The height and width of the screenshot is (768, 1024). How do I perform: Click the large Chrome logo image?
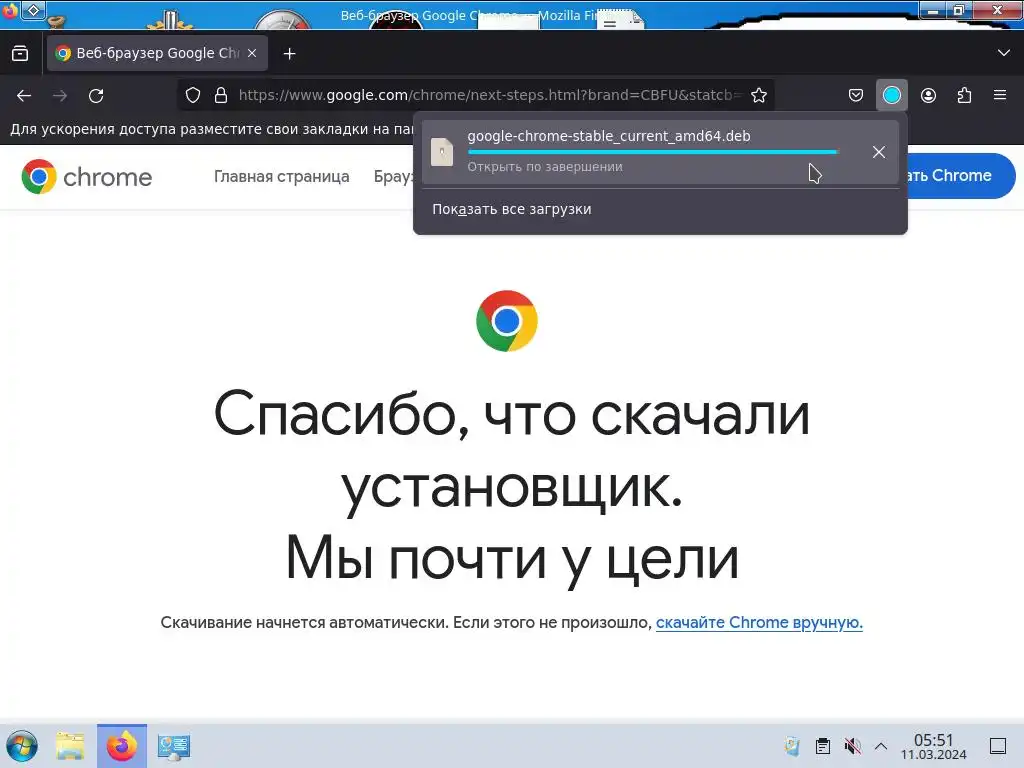[x=507, y=321]
